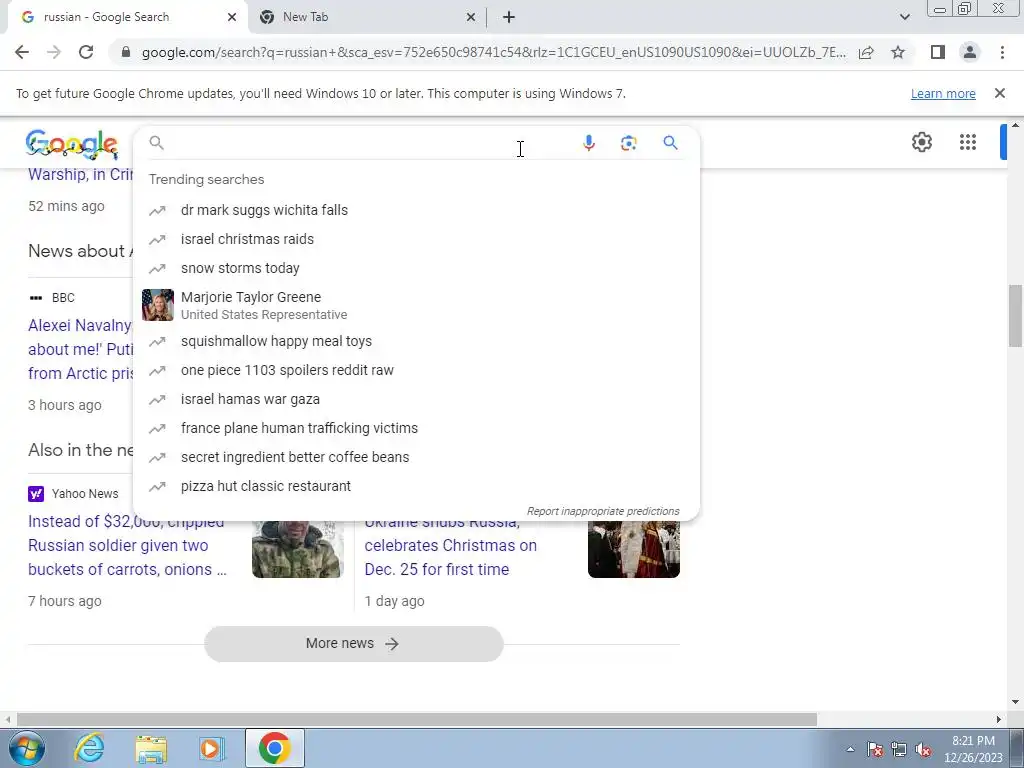Click More news button
The height and width of the screenshot is (768, 1024).
coord(353,644)
